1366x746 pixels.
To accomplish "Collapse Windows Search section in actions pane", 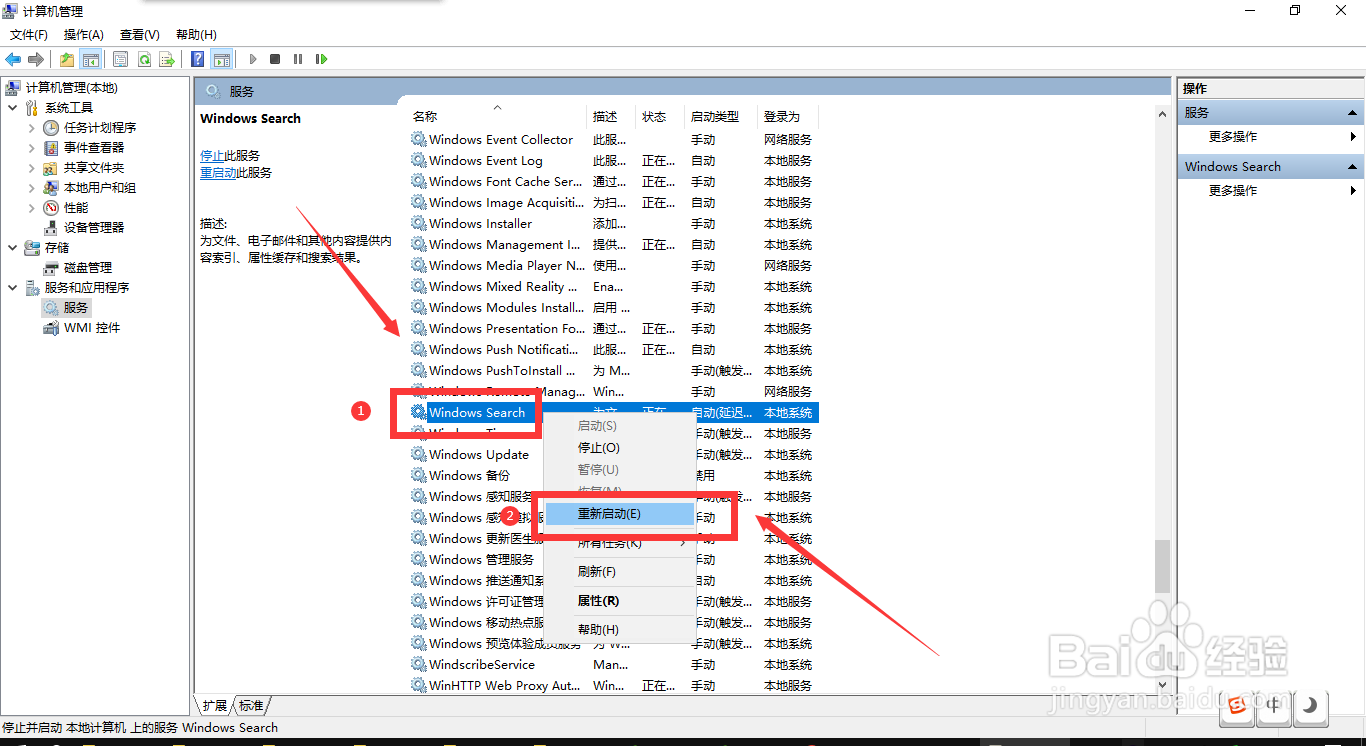I will pos(1352,167).
